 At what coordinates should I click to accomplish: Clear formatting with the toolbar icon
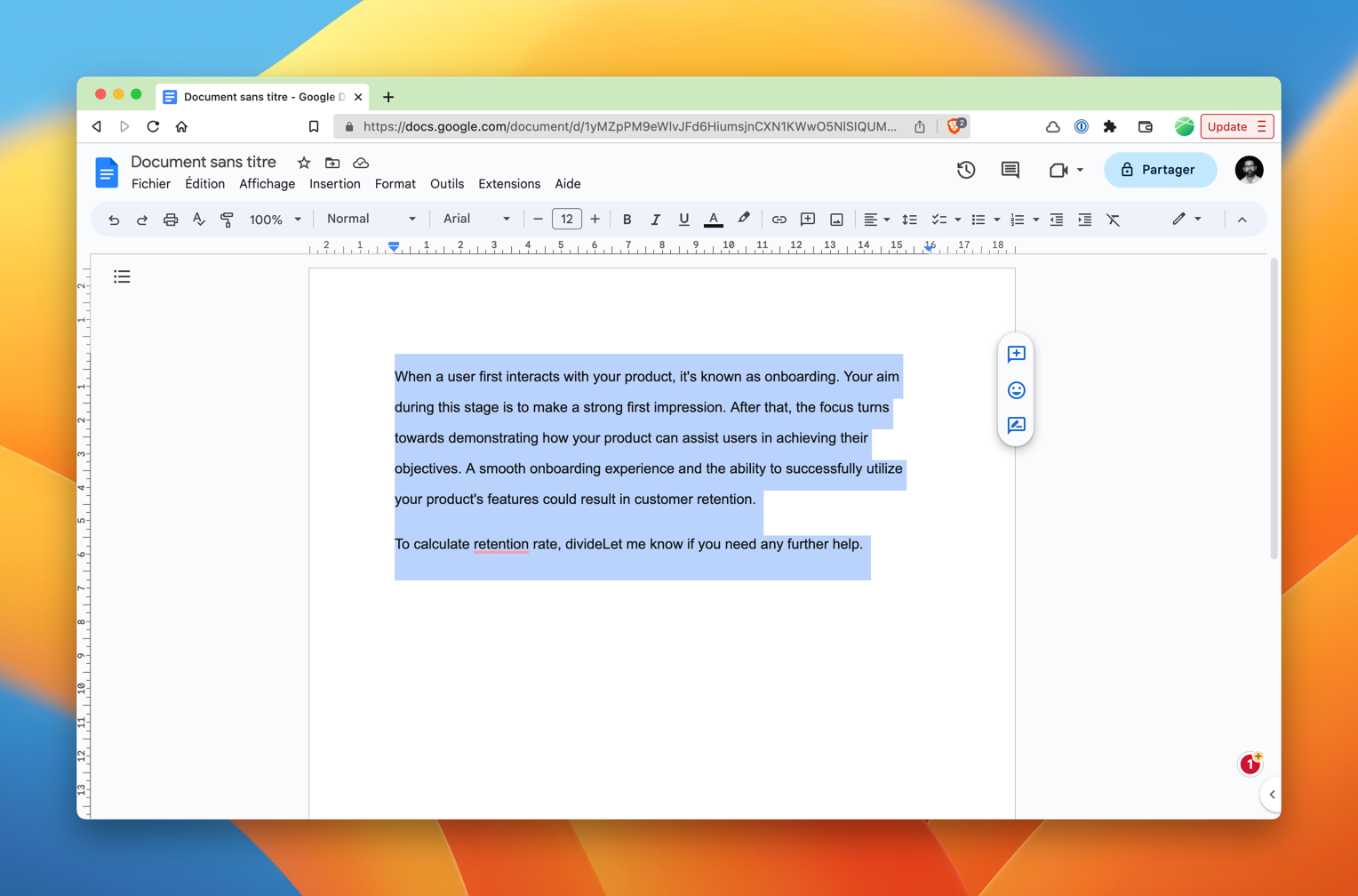[x=1113, y=220]
